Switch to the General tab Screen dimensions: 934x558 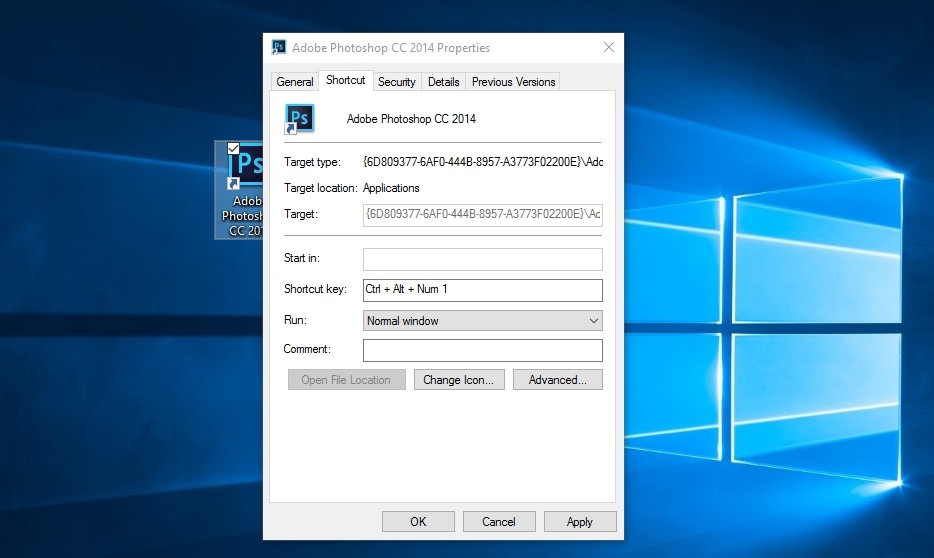tap(295, 82)
